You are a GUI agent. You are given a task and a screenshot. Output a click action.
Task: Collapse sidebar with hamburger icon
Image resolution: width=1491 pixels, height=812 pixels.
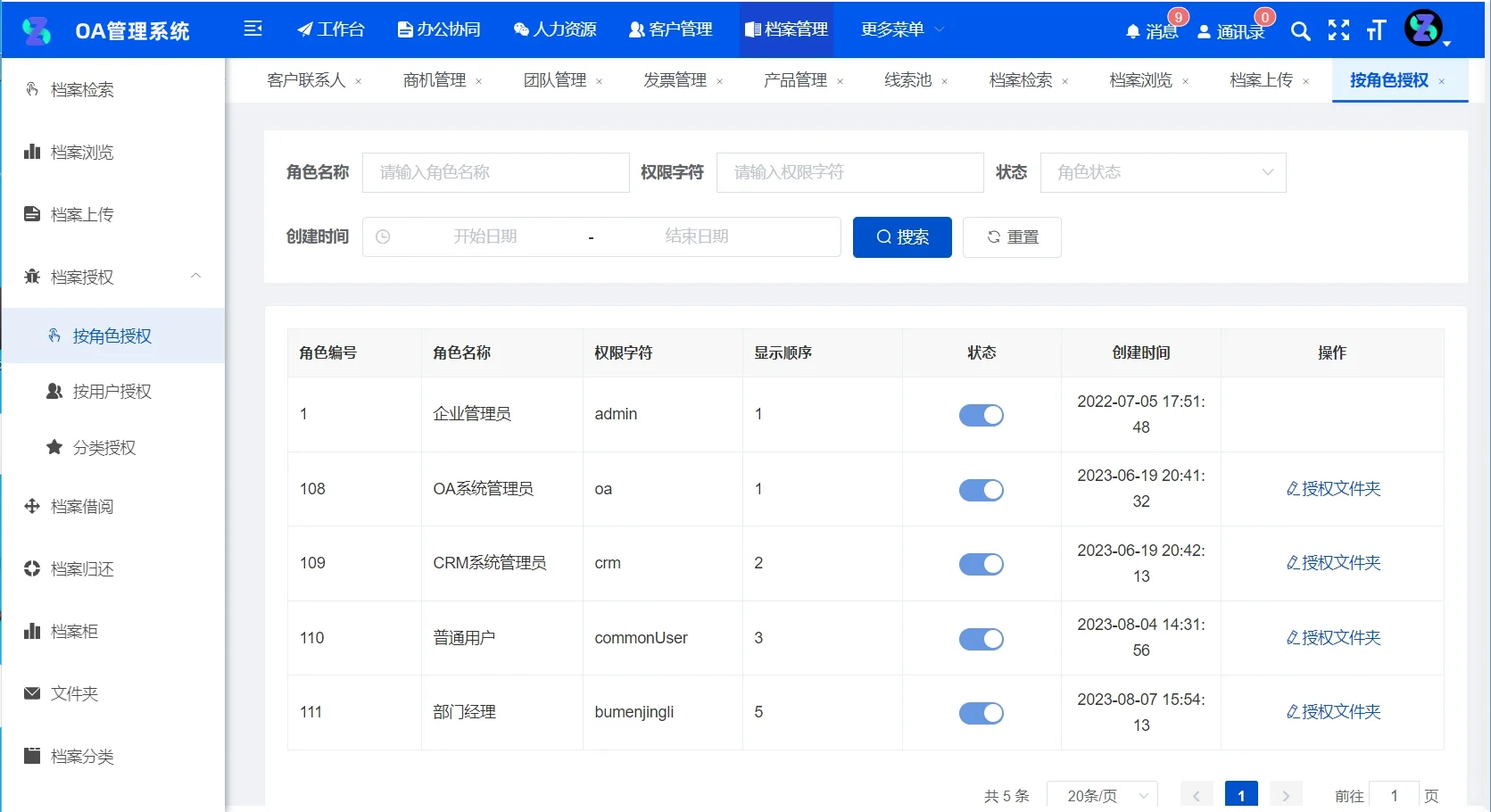tap(253, 29)
